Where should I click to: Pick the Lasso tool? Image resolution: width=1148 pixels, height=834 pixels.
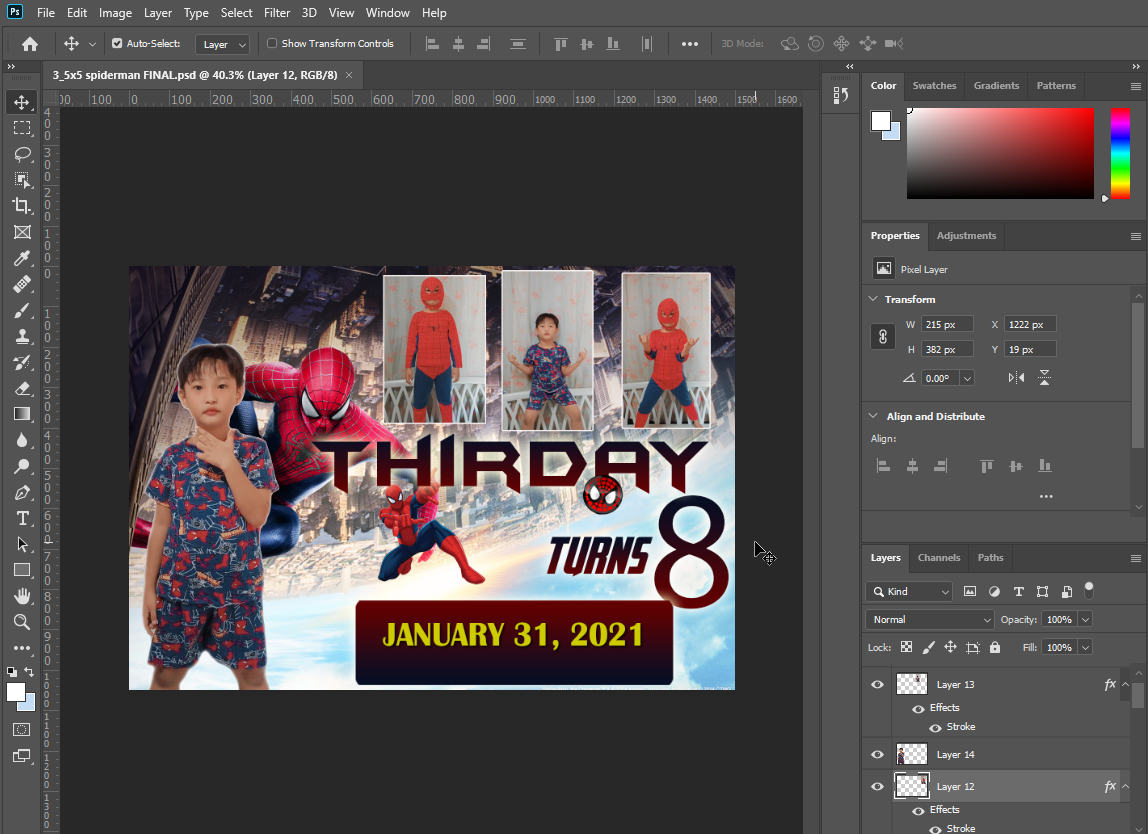coord(22,153)
